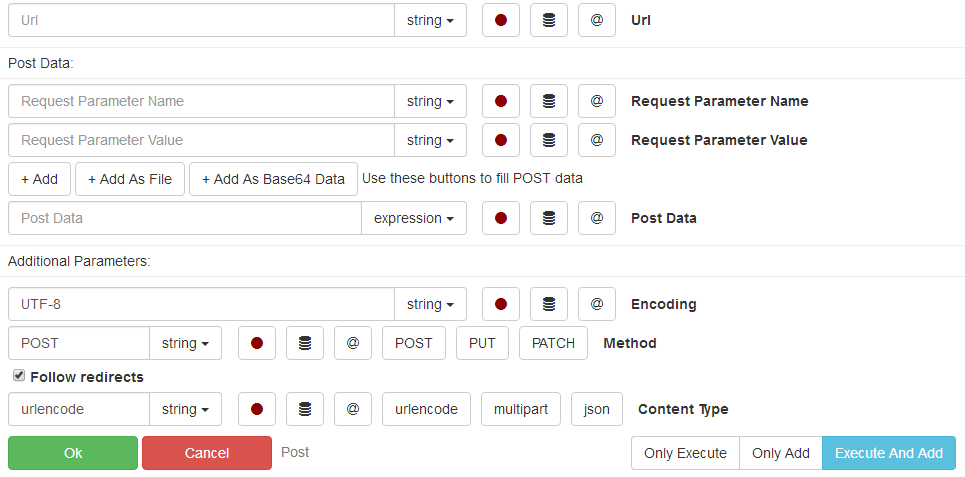The width and height of the screenshot is (965, 477).
Task: Open the Url string type dropdown
Action: pyautogui.click(x=431, y=20)
